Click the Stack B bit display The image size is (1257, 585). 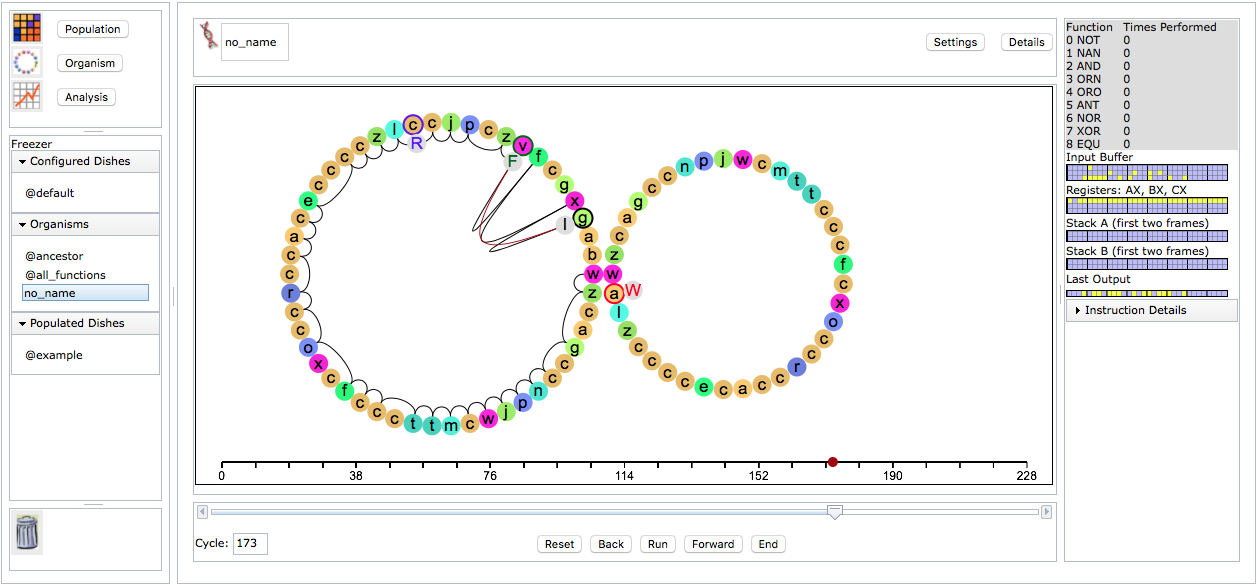[x=1146, y=264]
